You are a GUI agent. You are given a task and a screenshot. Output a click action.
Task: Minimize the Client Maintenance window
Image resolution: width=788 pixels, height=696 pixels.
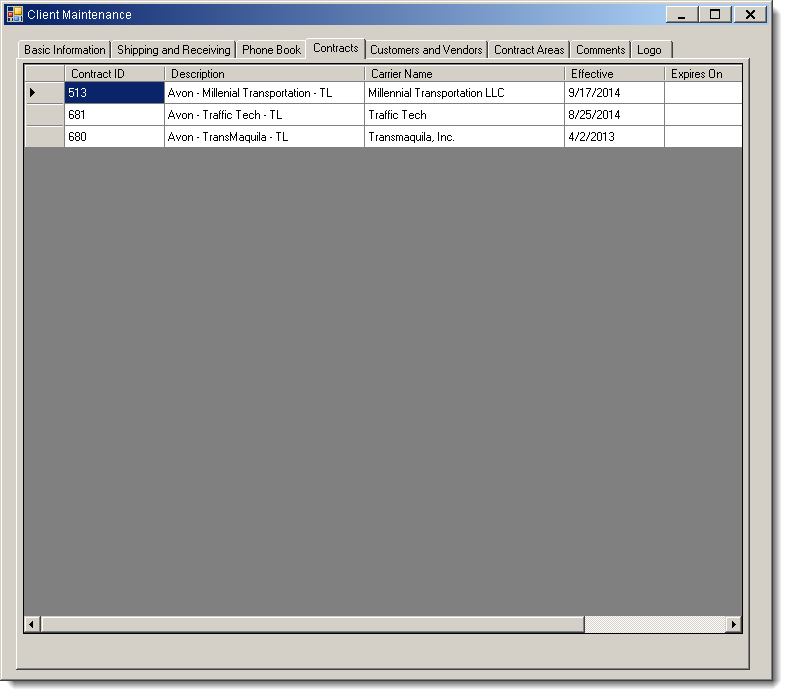click(682, 14)
